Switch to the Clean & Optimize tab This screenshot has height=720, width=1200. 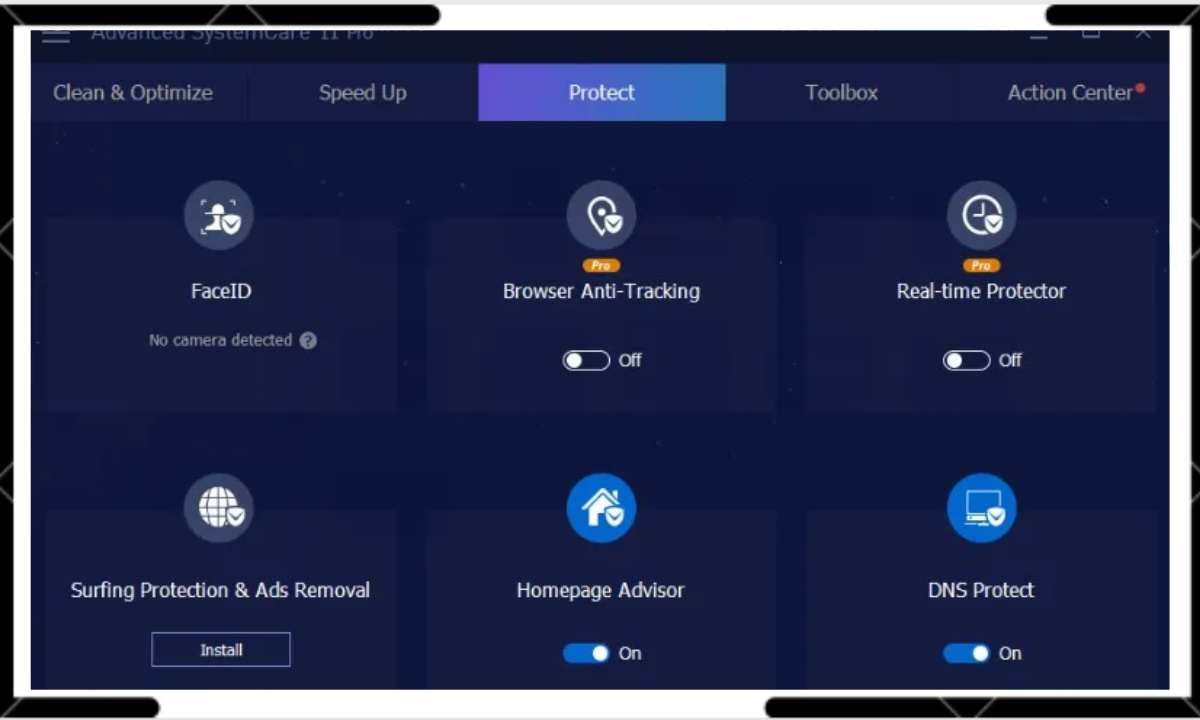132,92
